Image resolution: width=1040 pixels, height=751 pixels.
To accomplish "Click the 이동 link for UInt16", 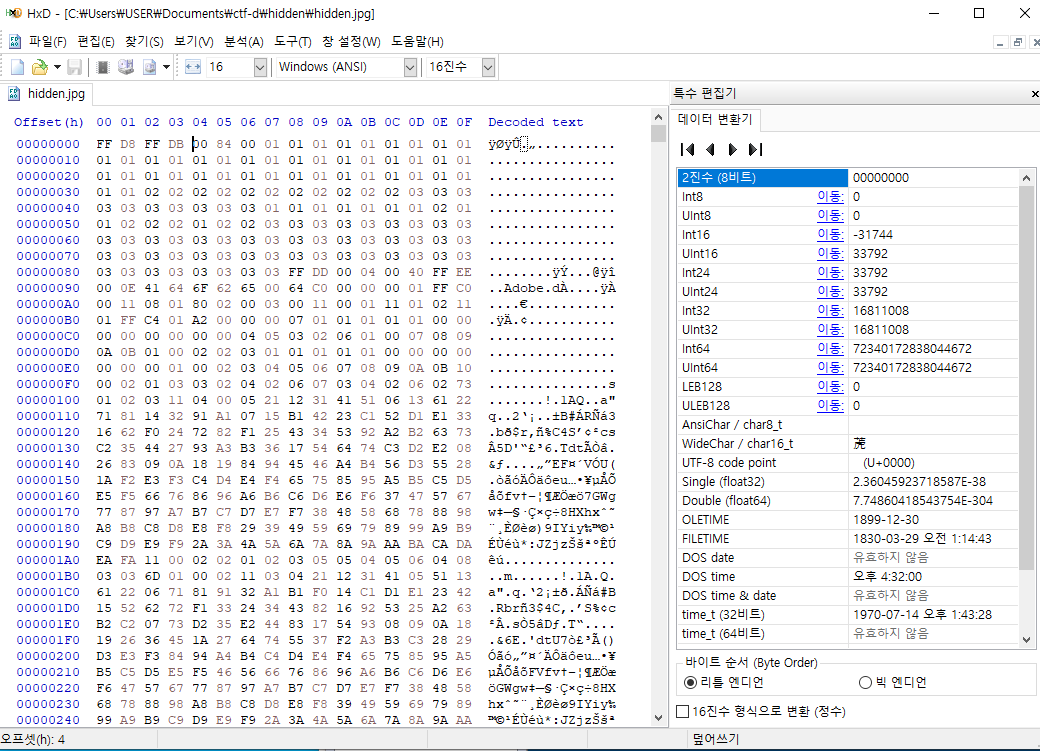I will tap(830, 253).
